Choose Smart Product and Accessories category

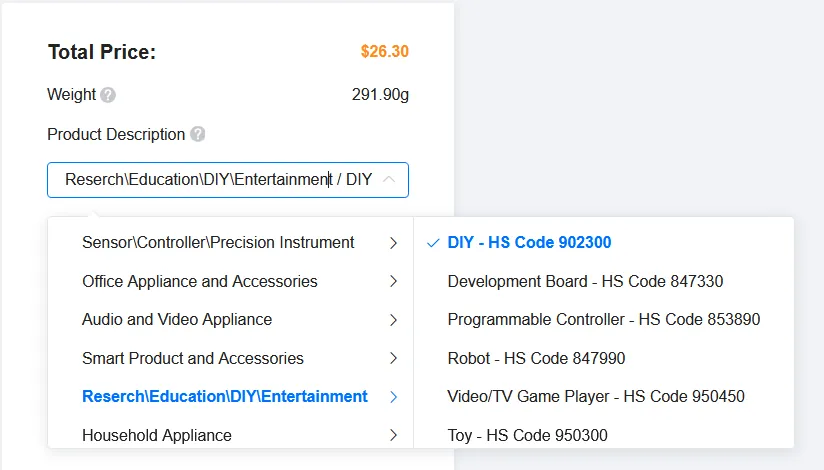(x=193, y=358)
